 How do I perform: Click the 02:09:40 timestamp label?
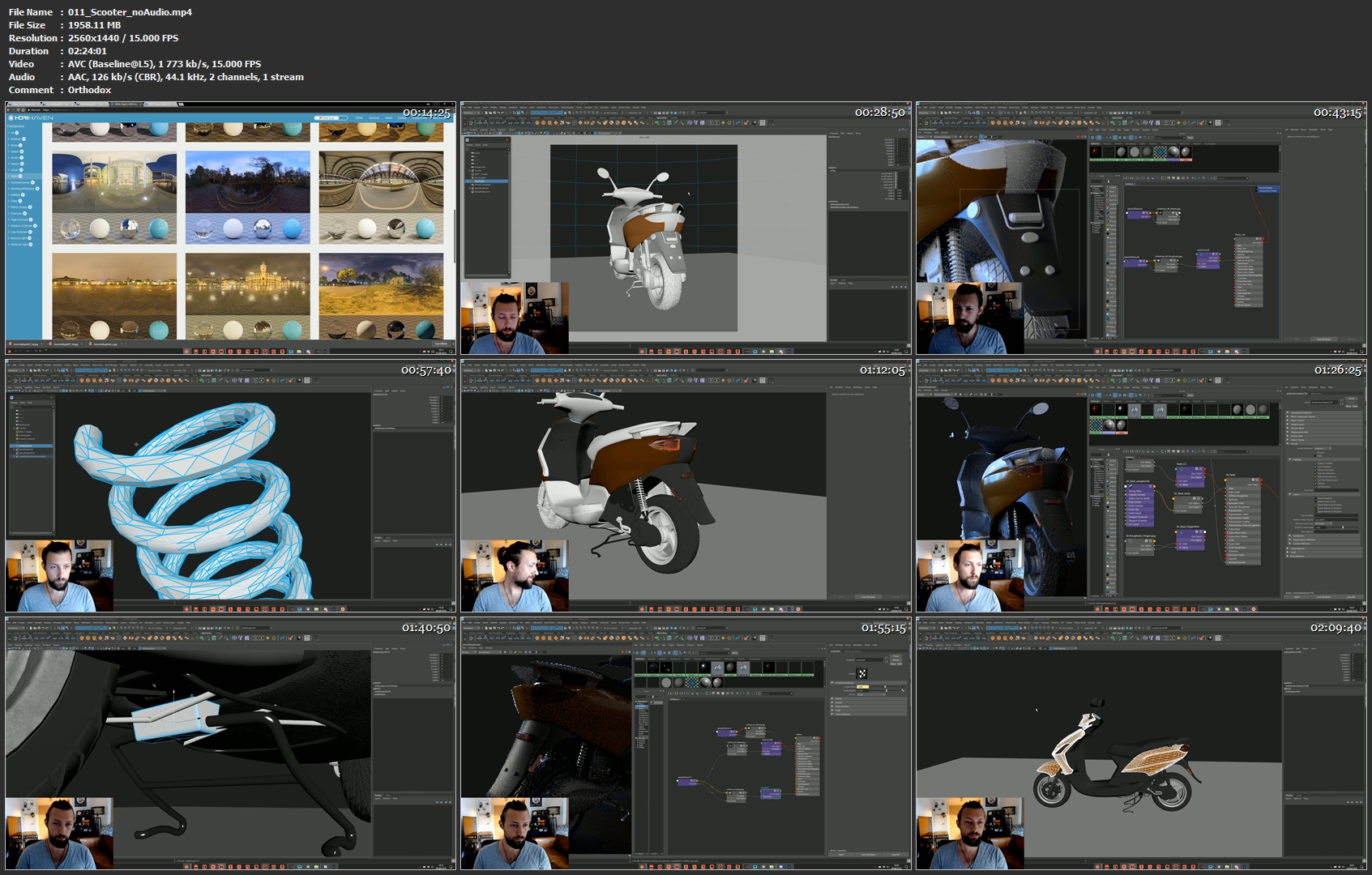click(1336, 628)
